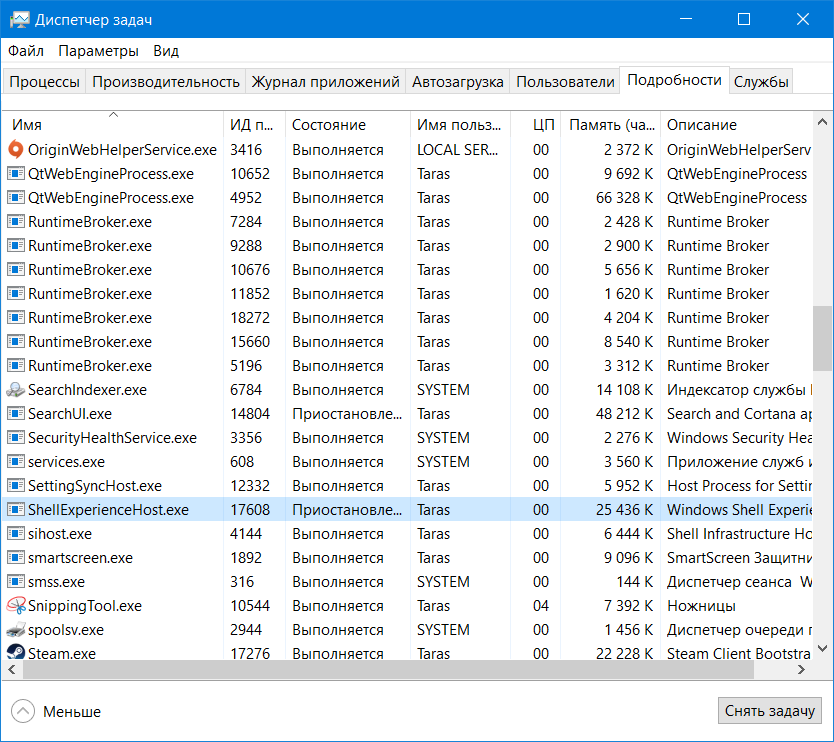Click the vertical scrollbar up arrow
834x742 pixels.
[x=822, y=122]
